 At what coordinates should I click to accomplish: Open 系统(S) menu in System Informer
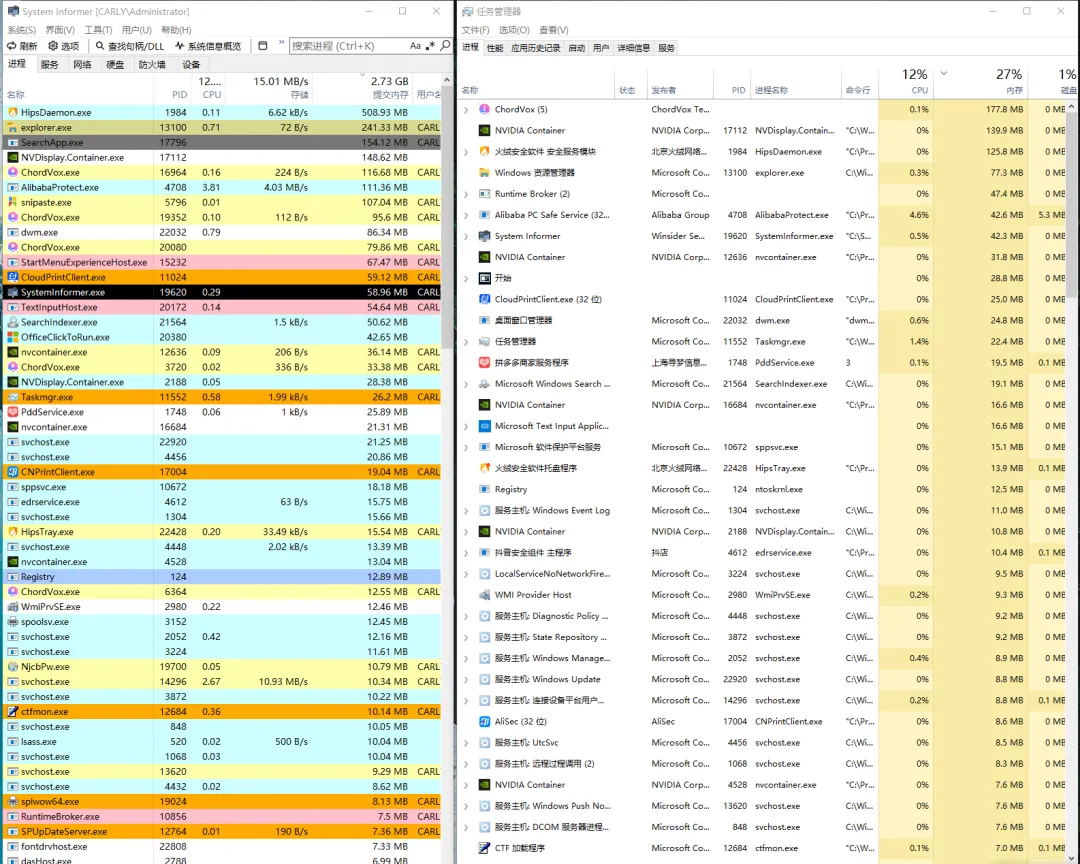(21, 30)
